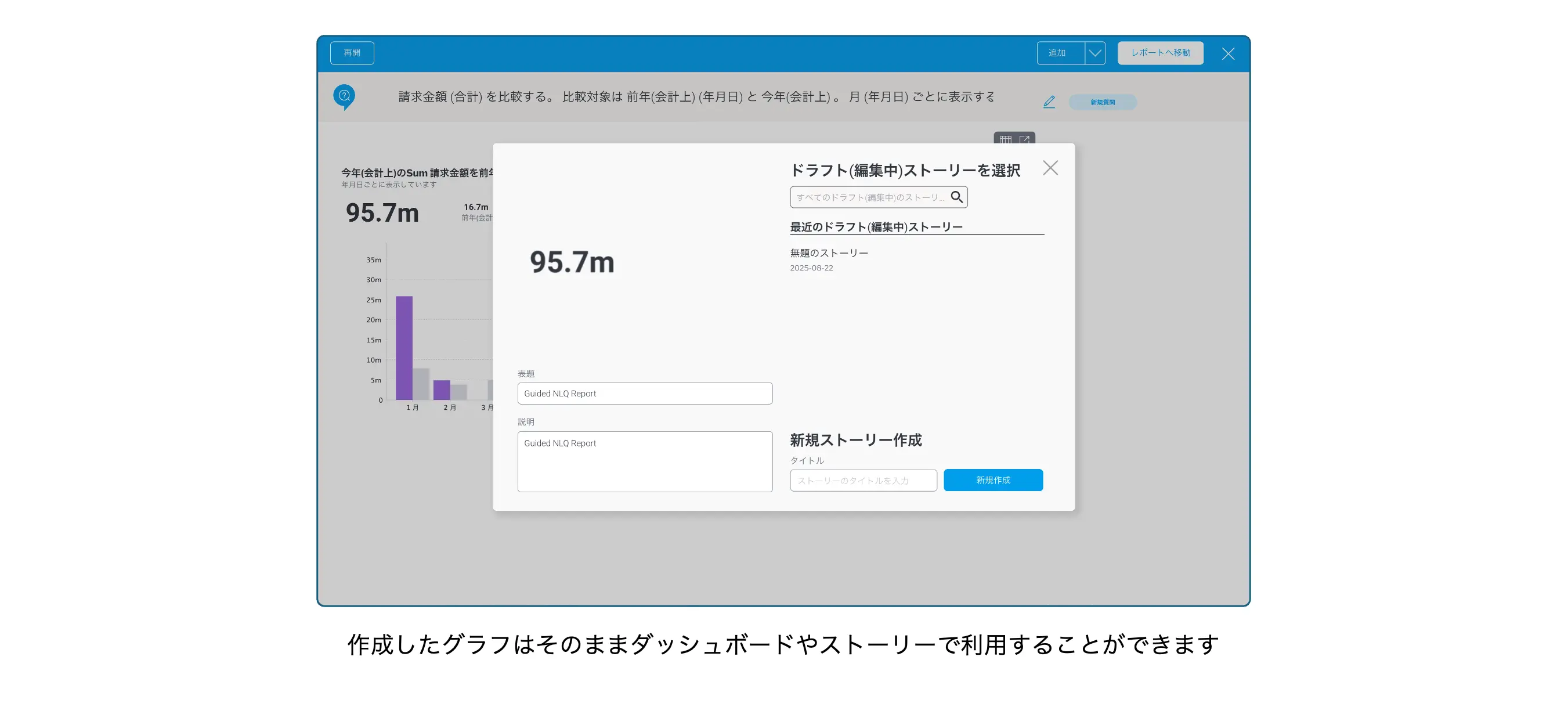Click into the 説明 description text area
1568x707 pixels.
645,461
